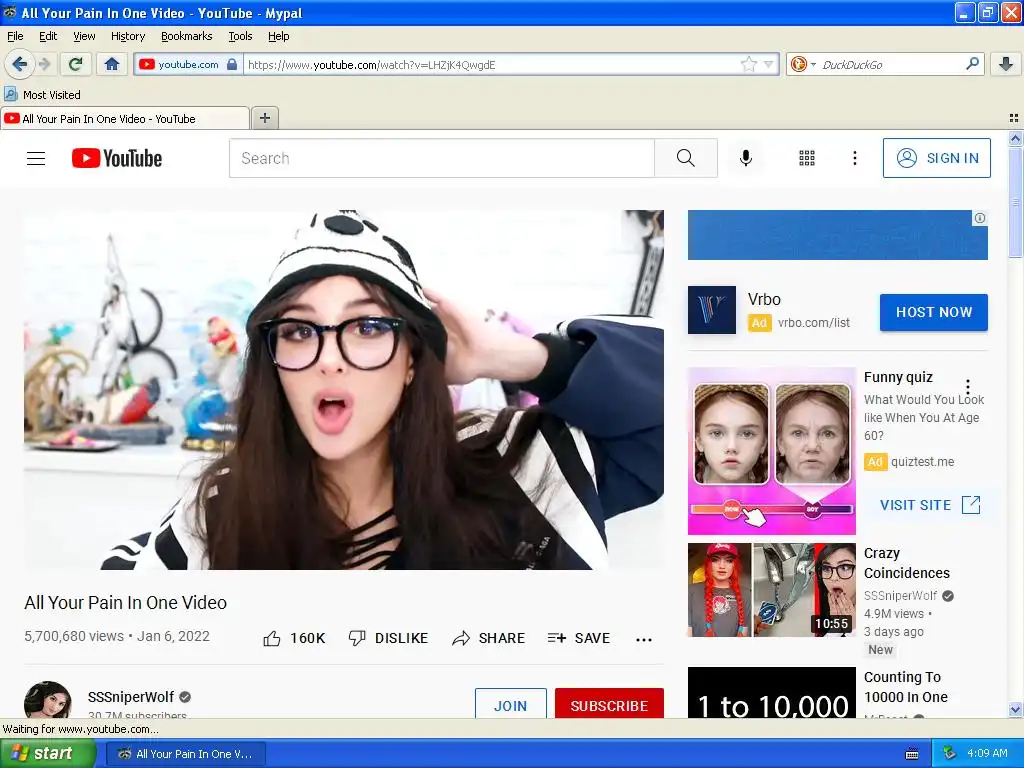Click the magnifier in DuckDuckGo search box

[x=972, y=64]
